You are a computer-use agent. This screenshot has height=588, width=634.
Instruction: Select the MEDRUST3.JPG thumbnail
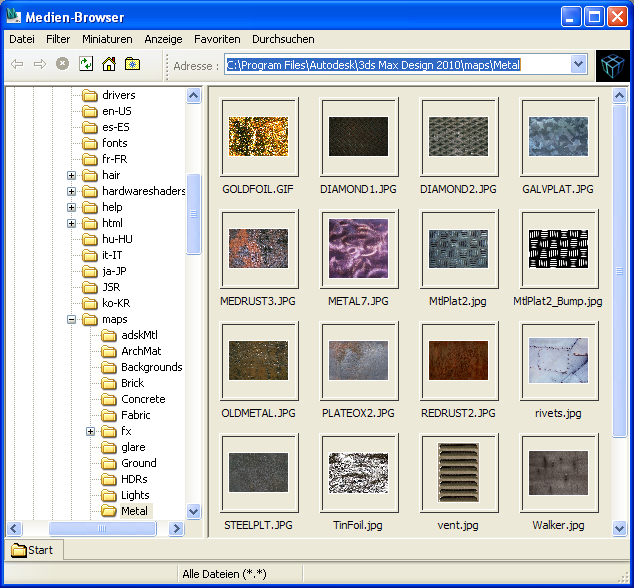tap(259, 249)
